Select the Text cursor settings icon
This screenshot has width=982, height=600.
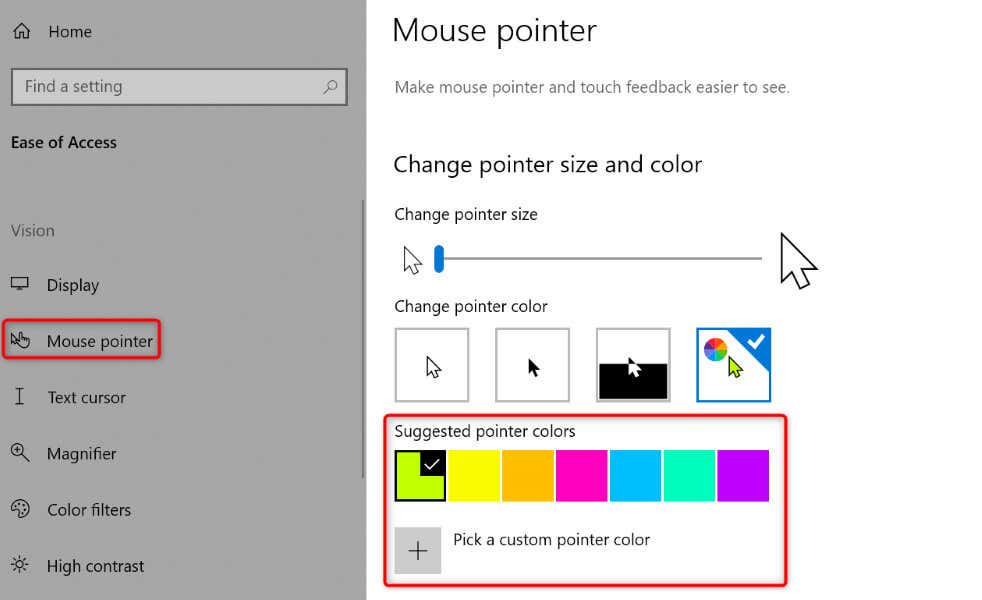pyautogui.click(x=21, y=397)
